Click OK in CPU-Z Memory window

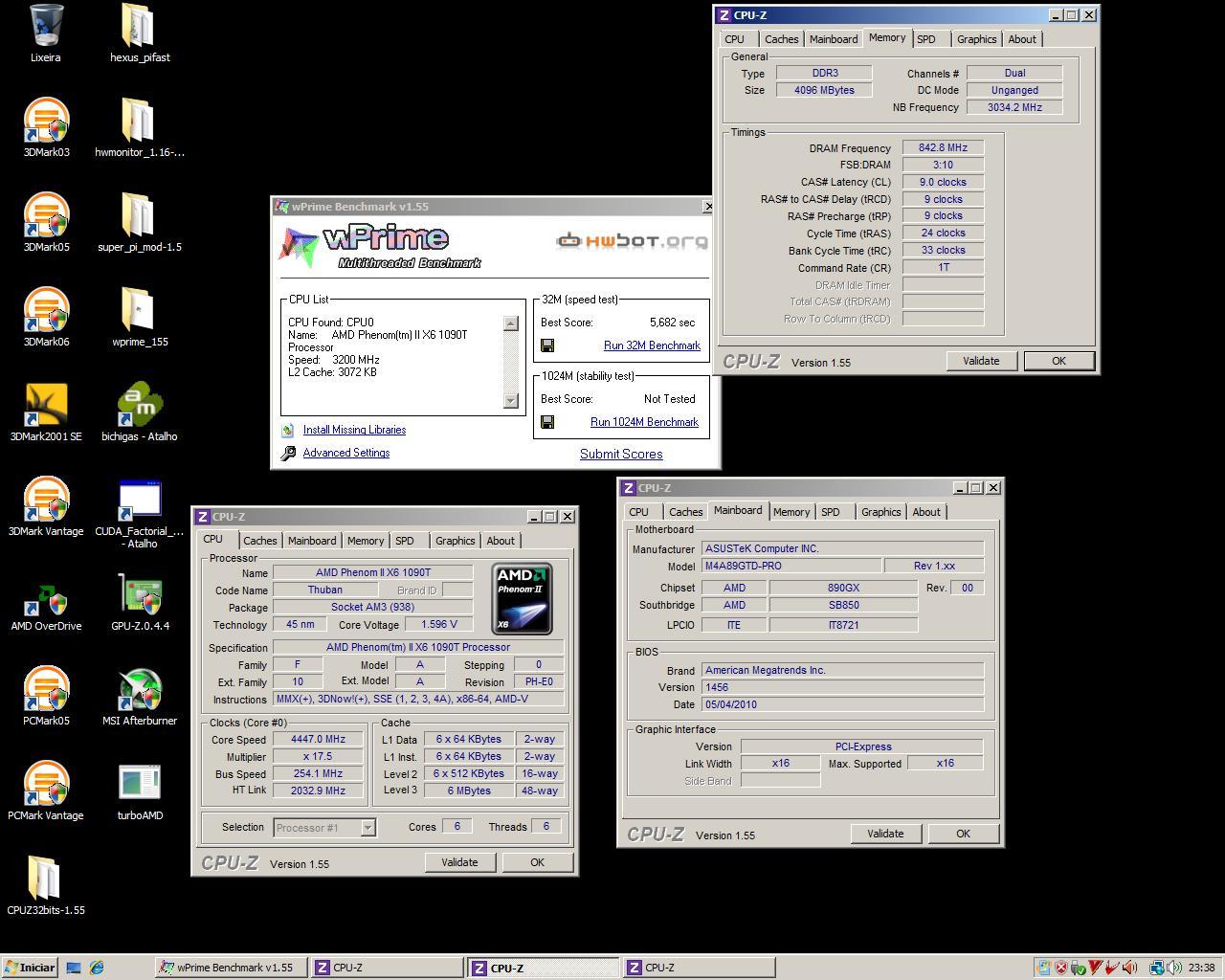coord(1058,361)
